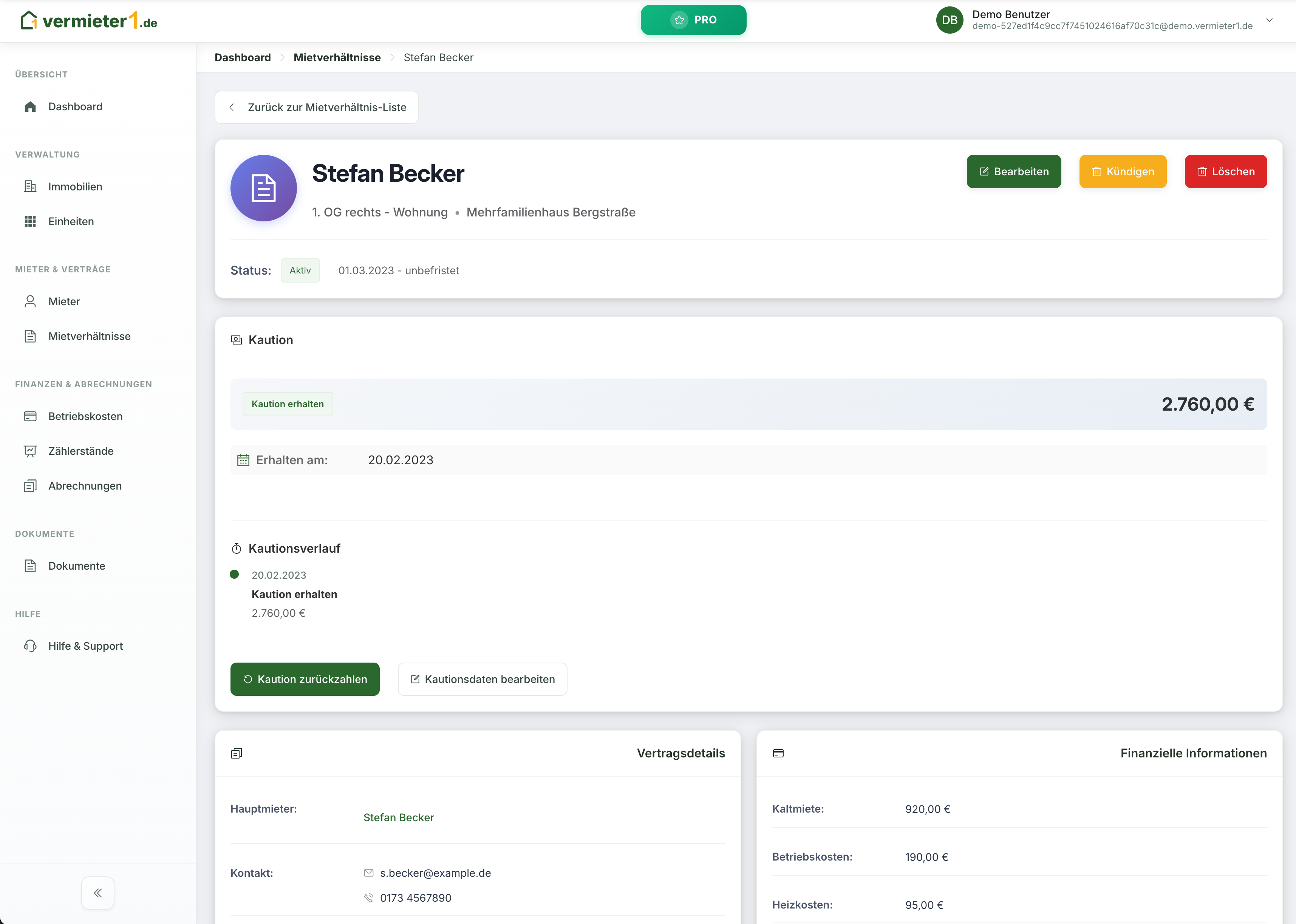This screenshot has height=924, width=1296.
Task: Click the Bearbeiten button
Action: coord(1014,171)
